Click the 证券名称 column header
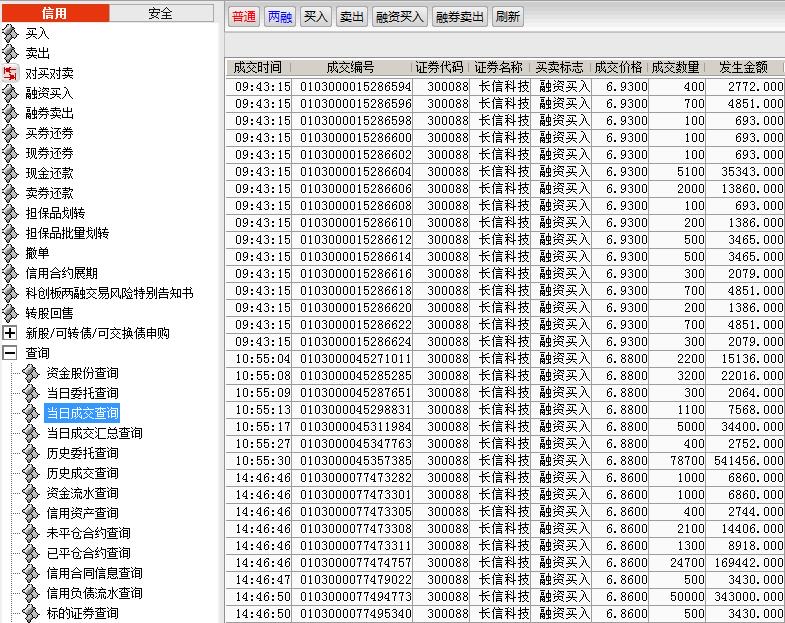This screenshot has height=623, width=785. pos(499,67)
